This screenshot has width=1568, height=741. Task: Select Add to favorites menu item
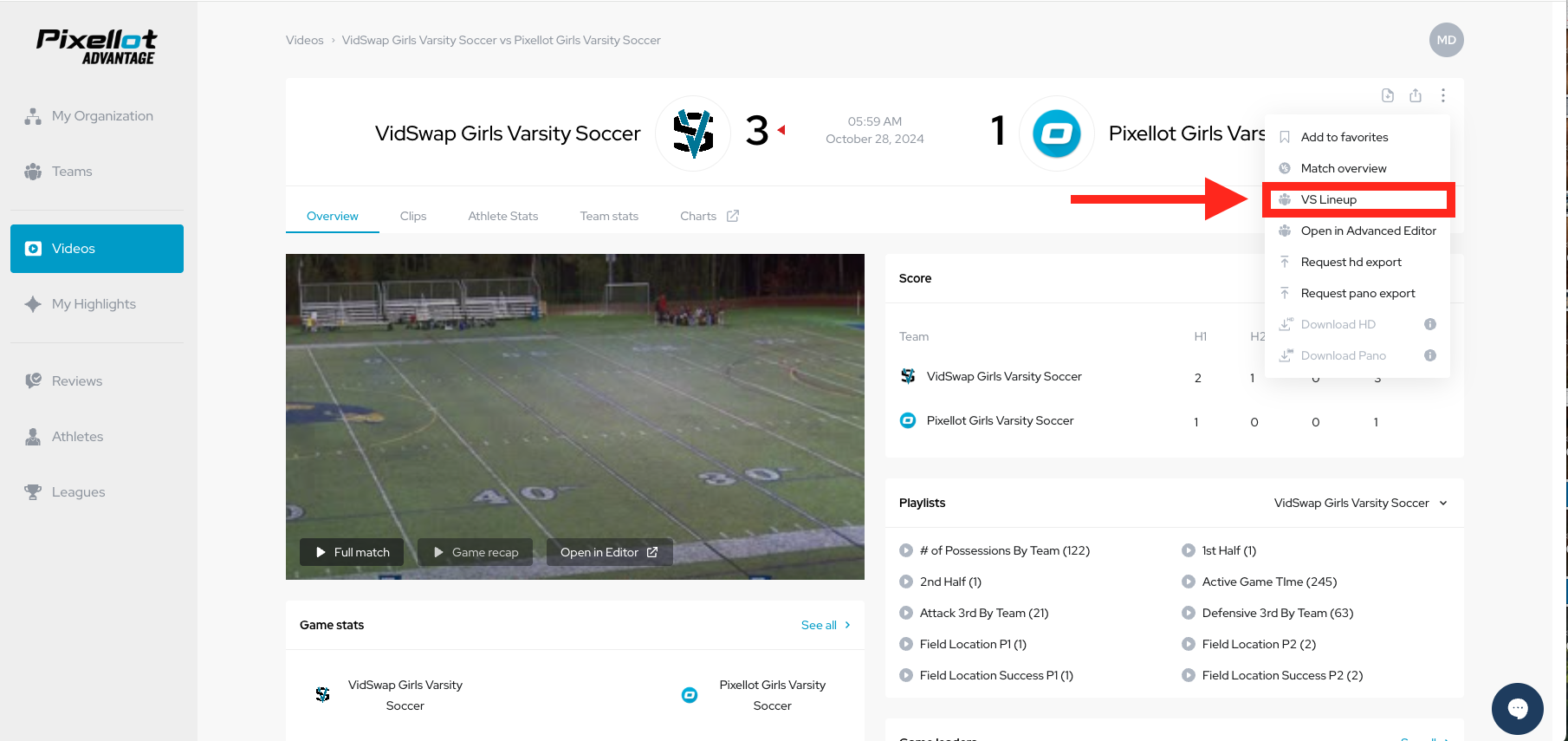coord(1357,137)
